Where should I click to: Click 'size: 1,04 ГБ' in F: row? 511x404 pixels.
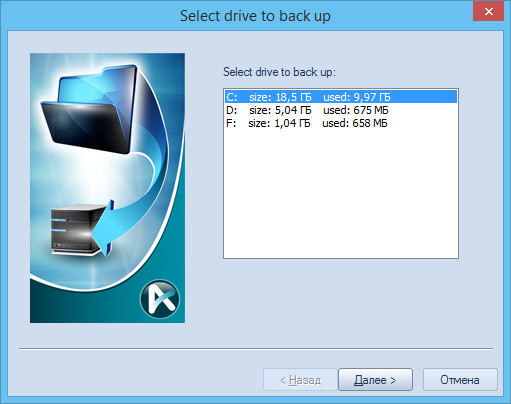tap(279, 123)
